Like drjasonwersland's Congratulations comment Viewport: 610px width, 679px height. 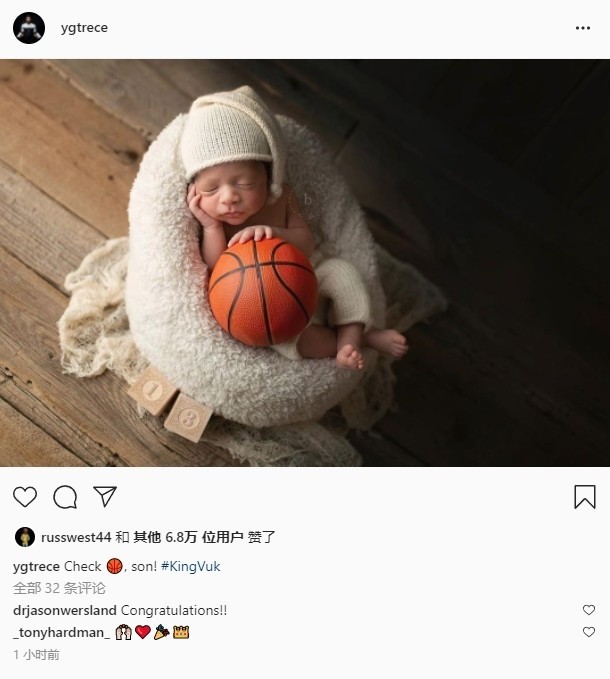tap(589, 610)
